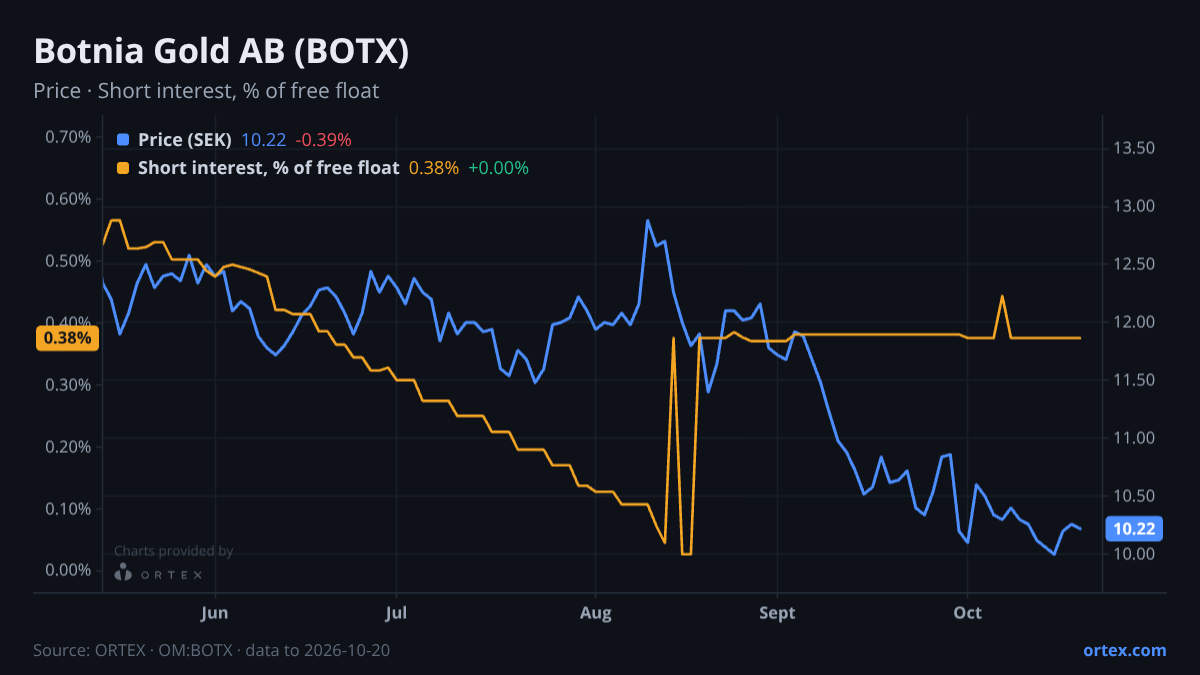The height and width of the screenshot is (675, 1200).
Task: Click the chart subtitle Price · Short interest
Action: (206, 91)
